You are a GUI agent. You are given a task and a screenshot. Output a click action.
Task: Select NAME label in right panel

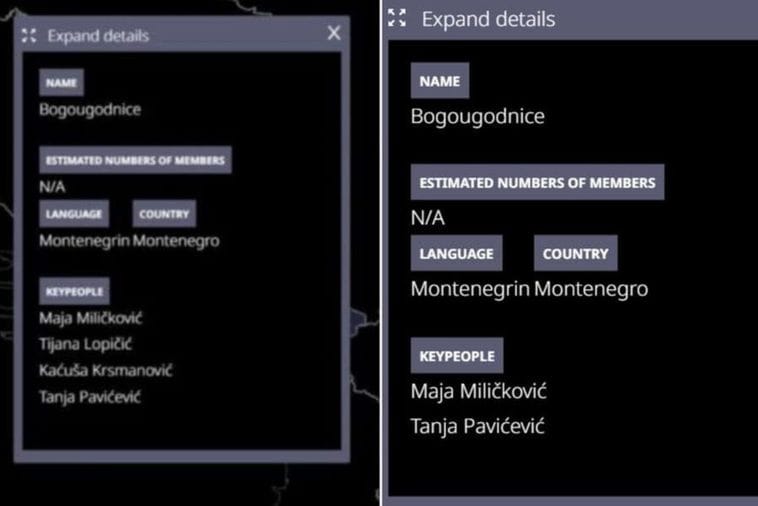tap(439, 81)
